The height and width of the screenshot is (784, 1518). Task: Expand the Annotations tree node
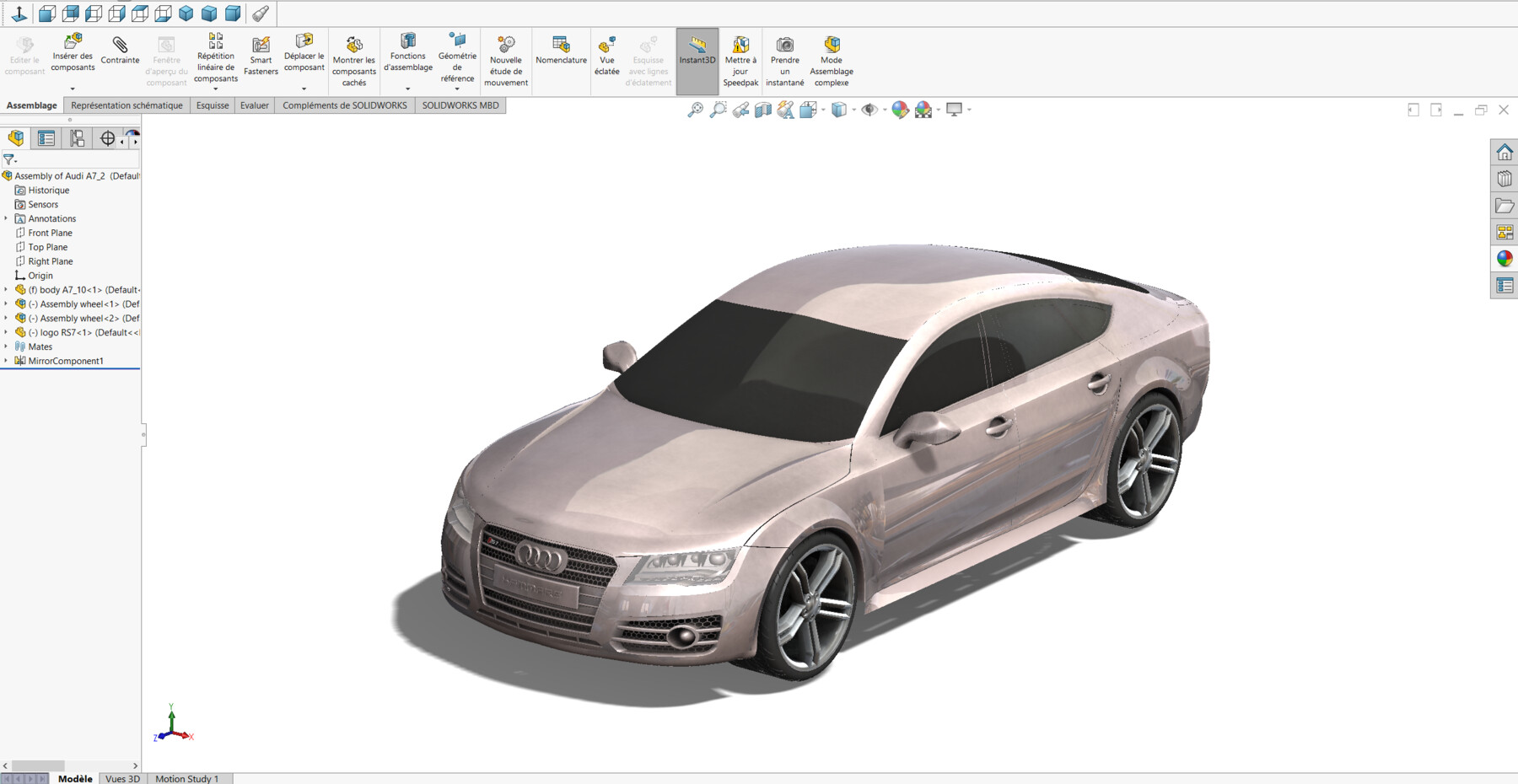pyautogui.click(x=8, y=218)
